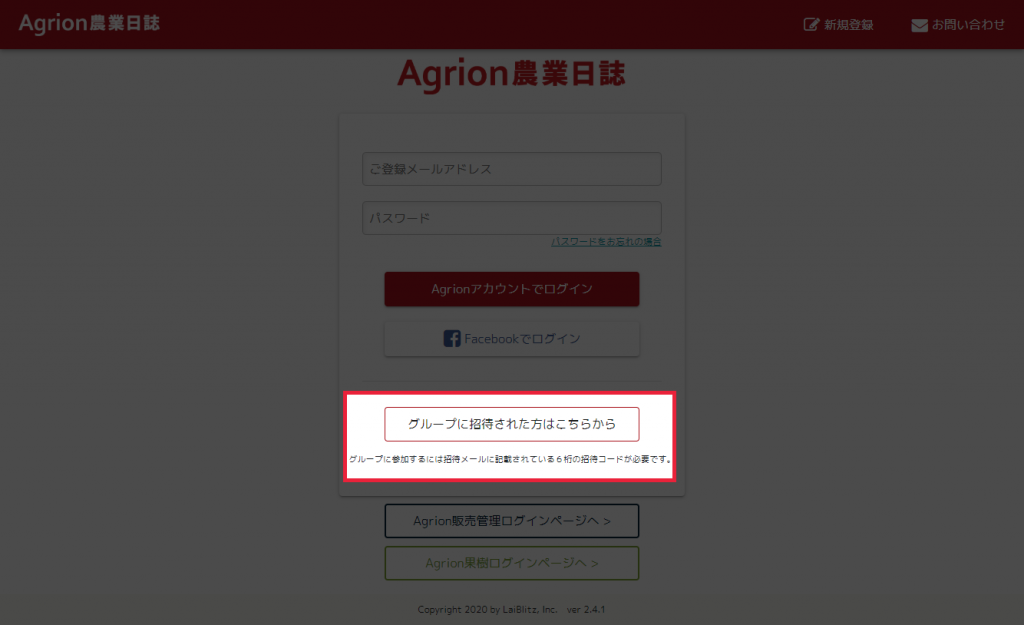This screenshot has width=1024, height=625.
Task: Open the 新規登録 text link
Action: 848,25
